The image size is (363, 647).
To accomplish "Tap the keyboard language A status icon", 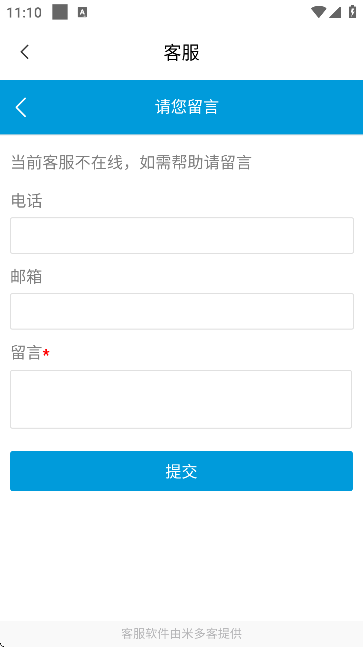I will pyautogui.click(x=82, y=13).
